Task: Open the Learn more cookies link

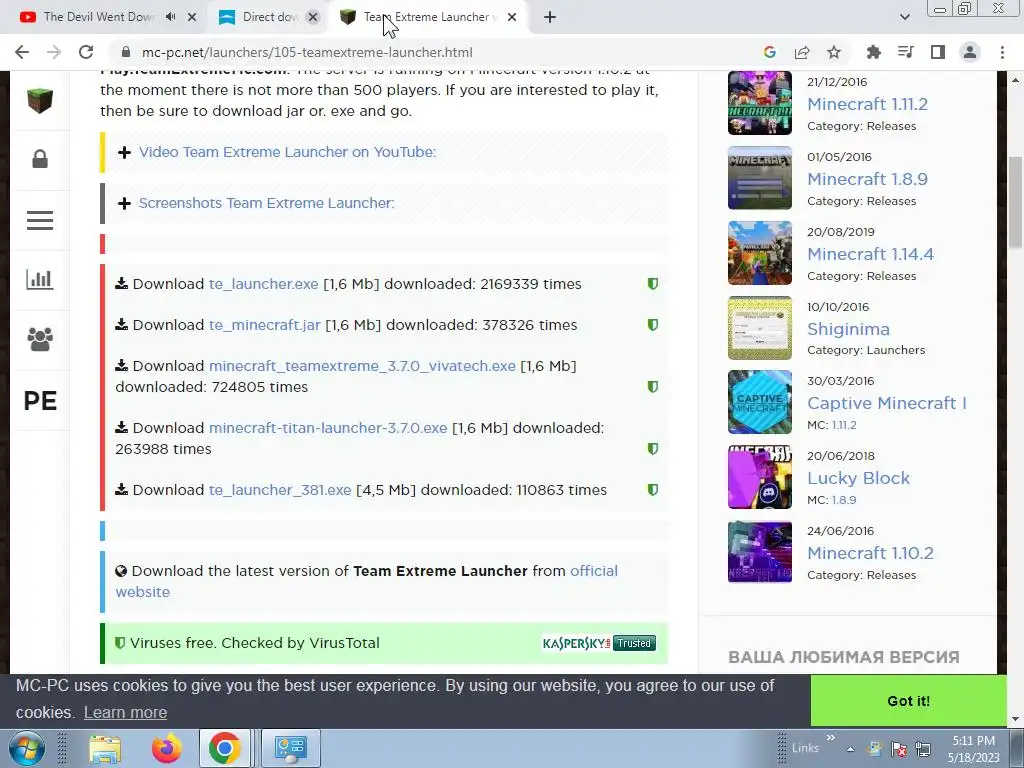Action: 125,712
